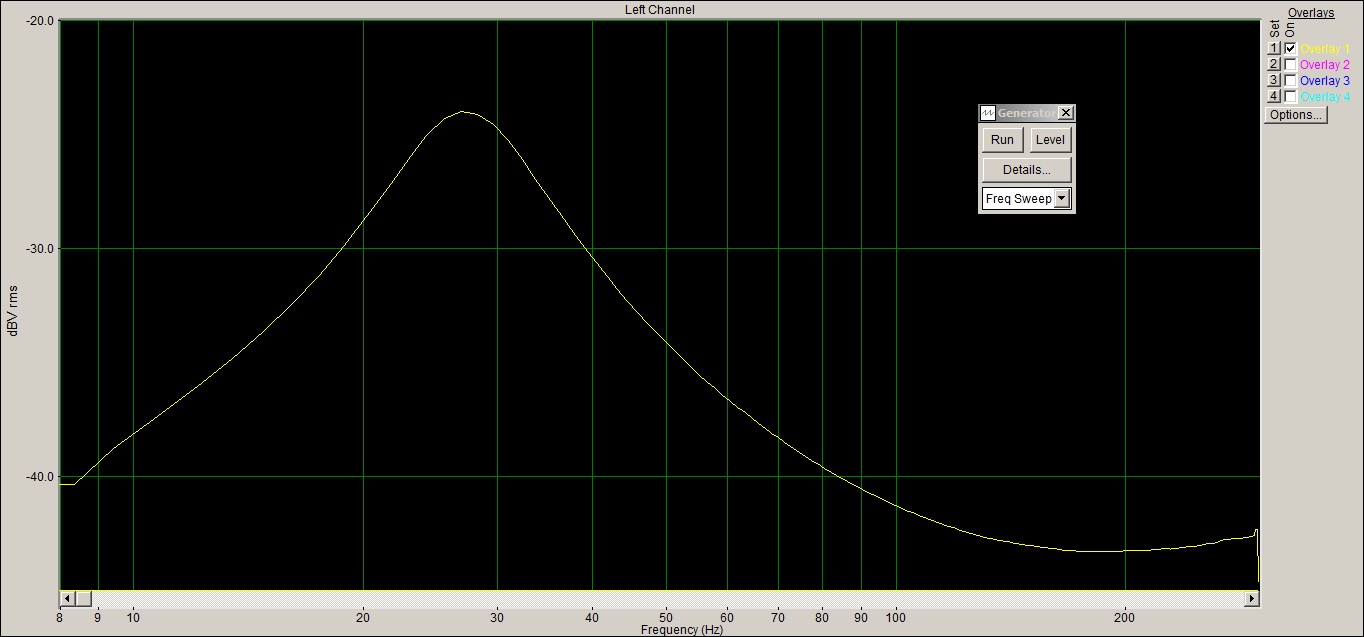1364x637 pixels.
Task: Set overlay 2 with button 2
Action: (x=1274, y=64)
